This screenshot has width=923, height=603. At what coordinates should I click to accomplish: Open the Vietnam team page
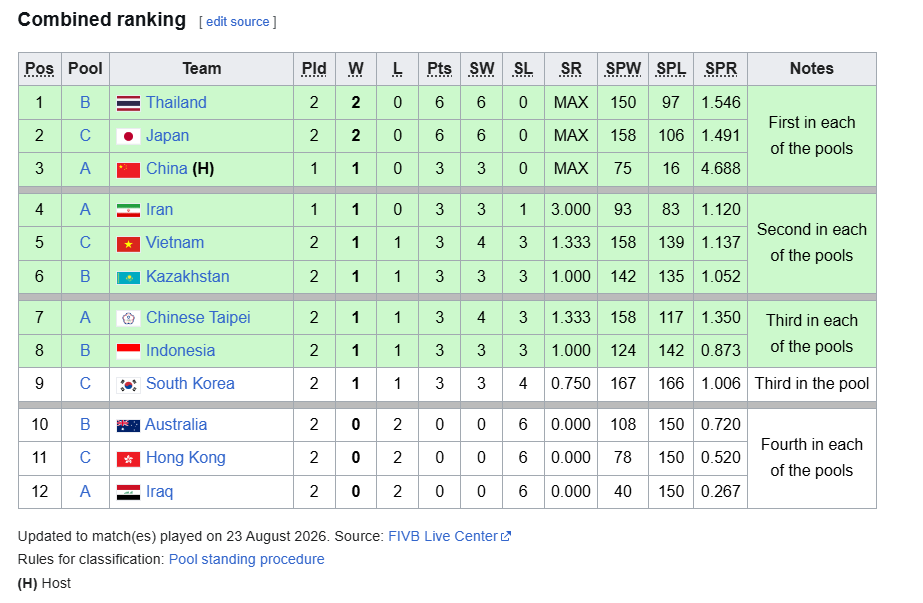pos(175,243)
